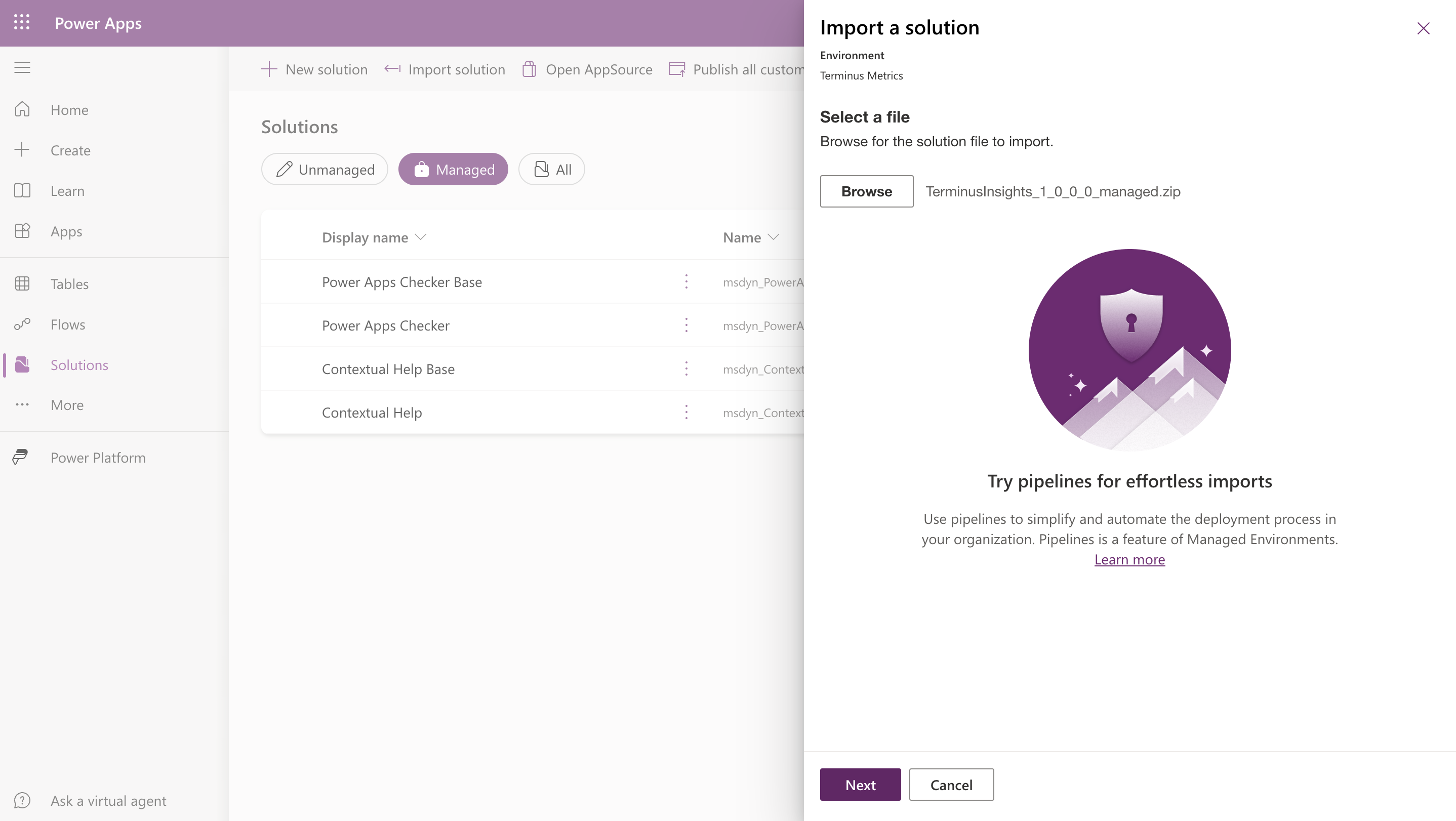Click the Learn book icon
The width and height of the screenshot is (1456, 821).
point(22,190)
